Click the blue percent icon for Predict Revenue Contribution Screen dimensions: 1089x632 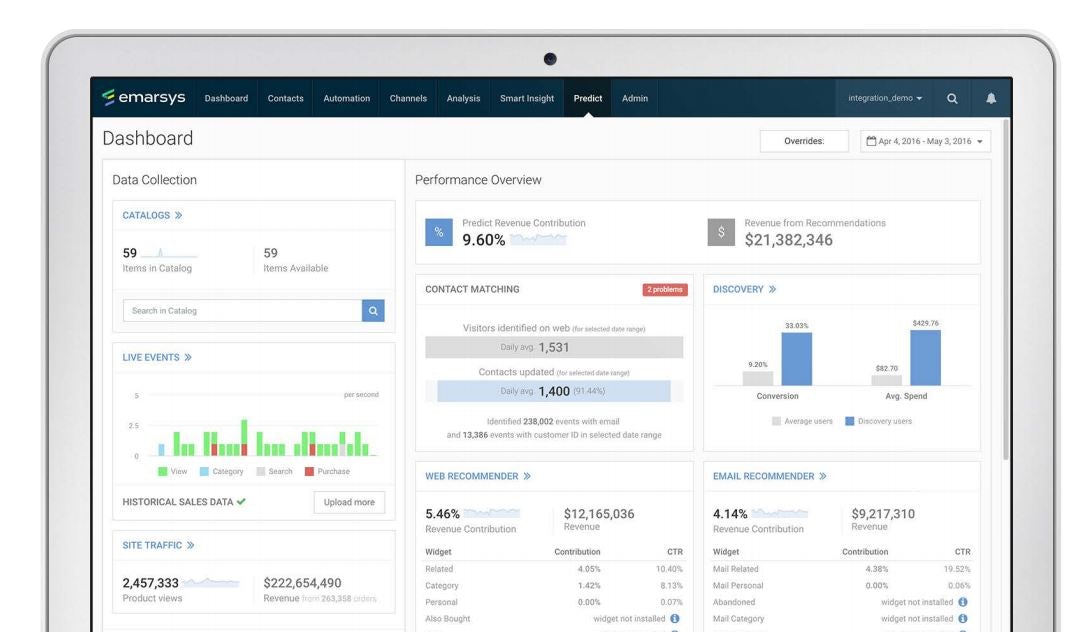(439, 232)
